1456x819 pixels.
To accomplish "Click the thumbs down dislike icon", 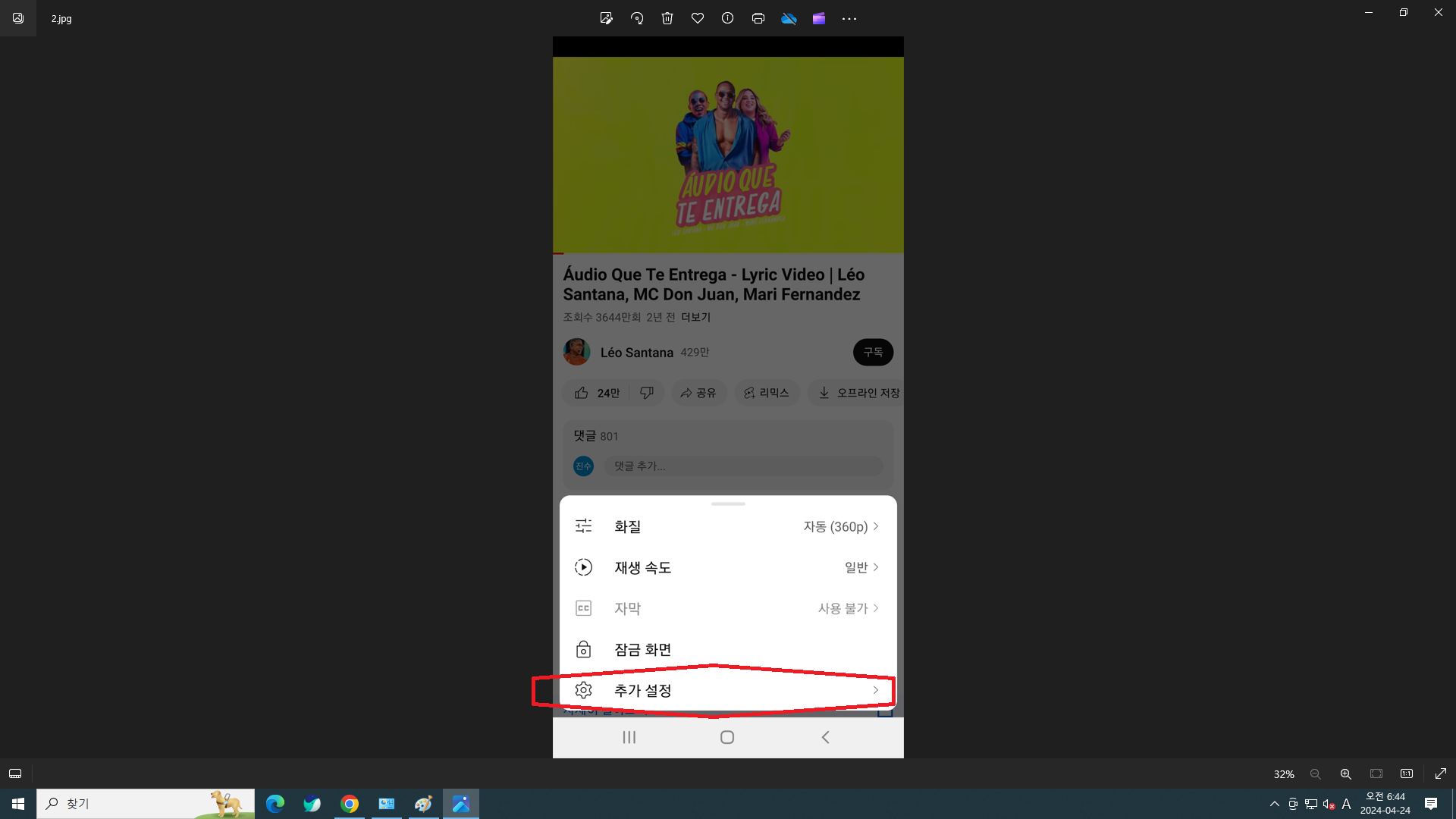I will [647, 393].
